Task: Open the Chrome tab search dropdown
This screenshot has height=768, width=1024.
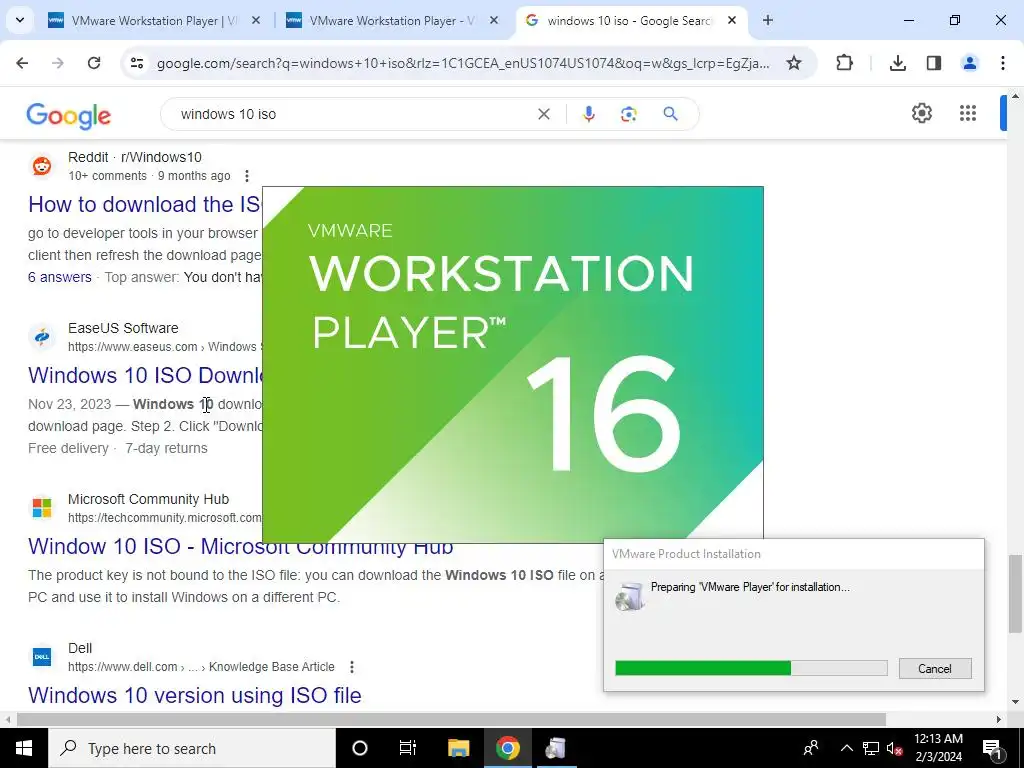Action: pos(20,20)
